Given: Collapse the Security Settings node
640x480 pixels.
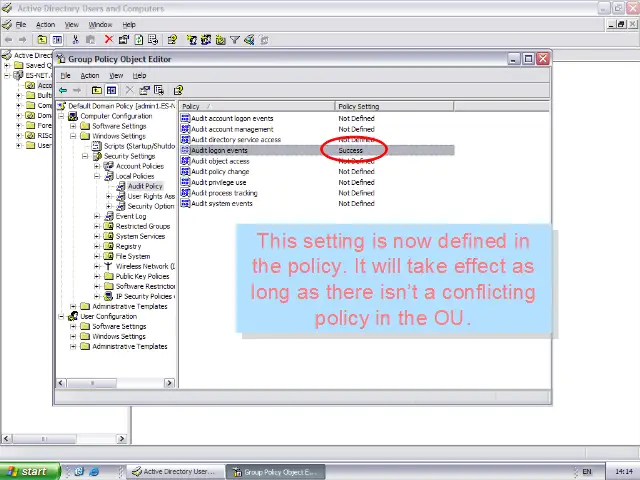Looking at the screenshot, I should coord(85,156).
